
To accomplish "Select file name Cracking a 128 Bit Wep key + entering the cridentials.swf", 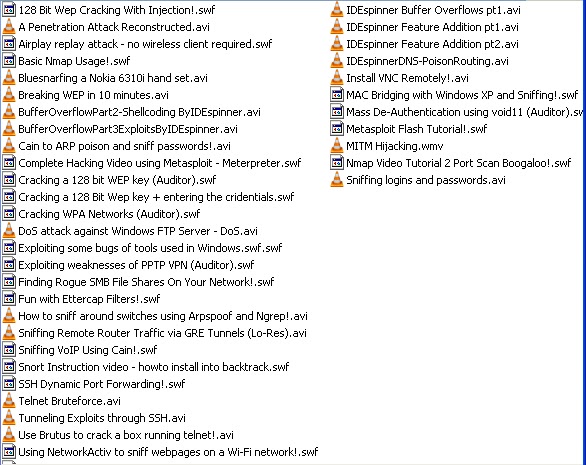I will (156, 197).
